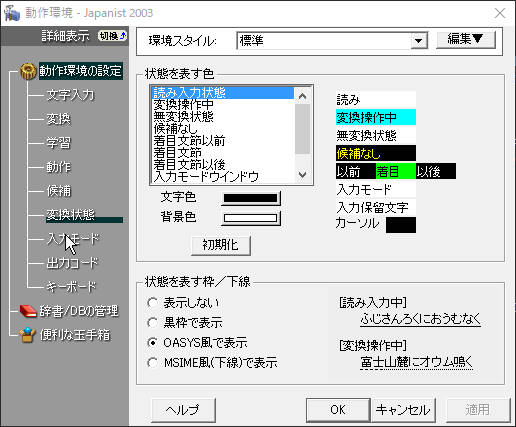
Task: Click the red book icon for 辞書/DBの管理
Action: click(28, 311)
